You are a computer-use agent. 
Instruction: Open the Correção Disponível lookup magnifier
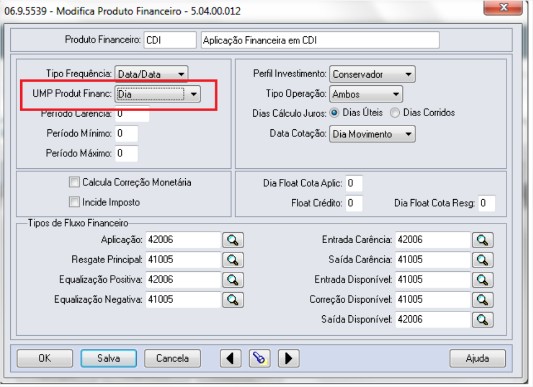pyautogui.click(x=483, y=300)
